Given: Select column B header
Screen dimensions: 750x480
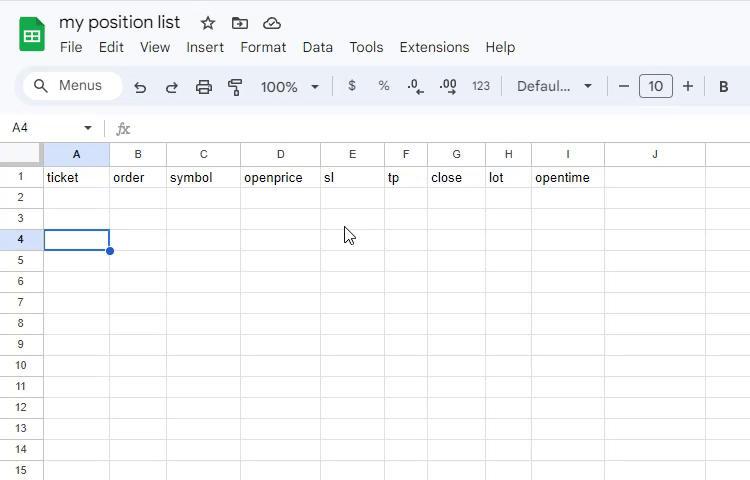Looking at the screenshot, I should point(138,154).
